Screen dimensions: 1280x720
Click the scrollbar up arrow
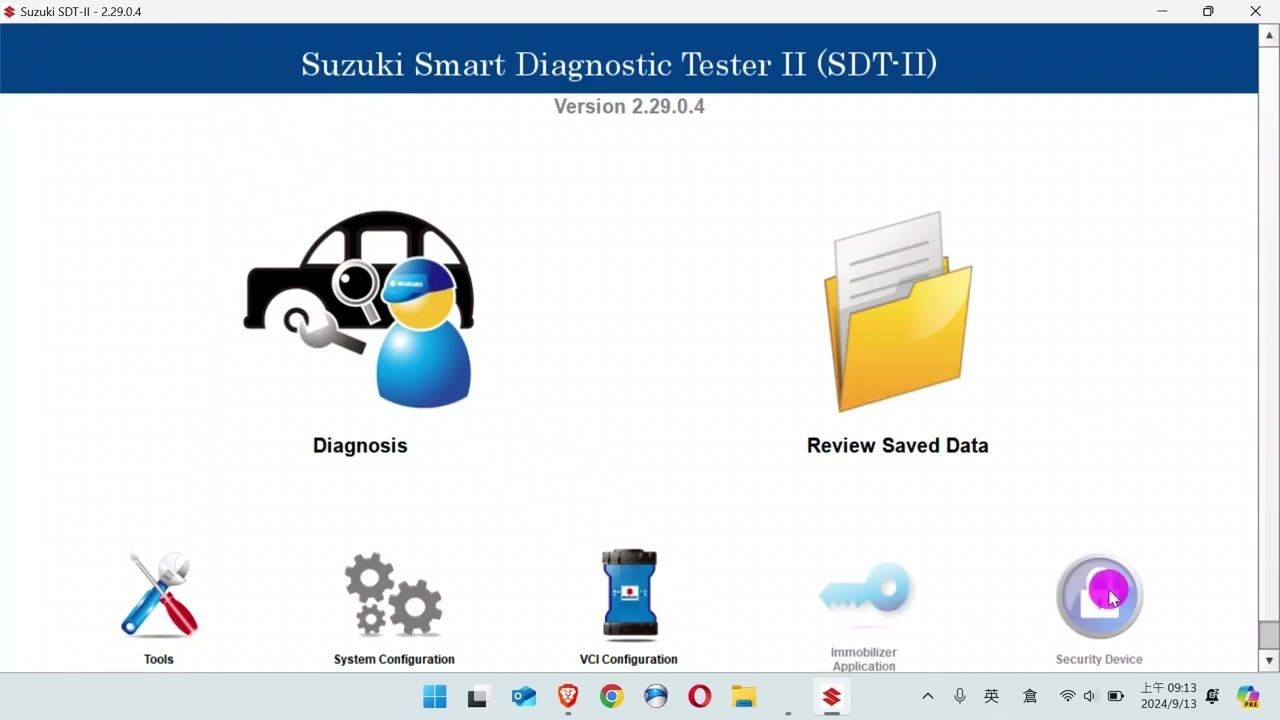1269,35
